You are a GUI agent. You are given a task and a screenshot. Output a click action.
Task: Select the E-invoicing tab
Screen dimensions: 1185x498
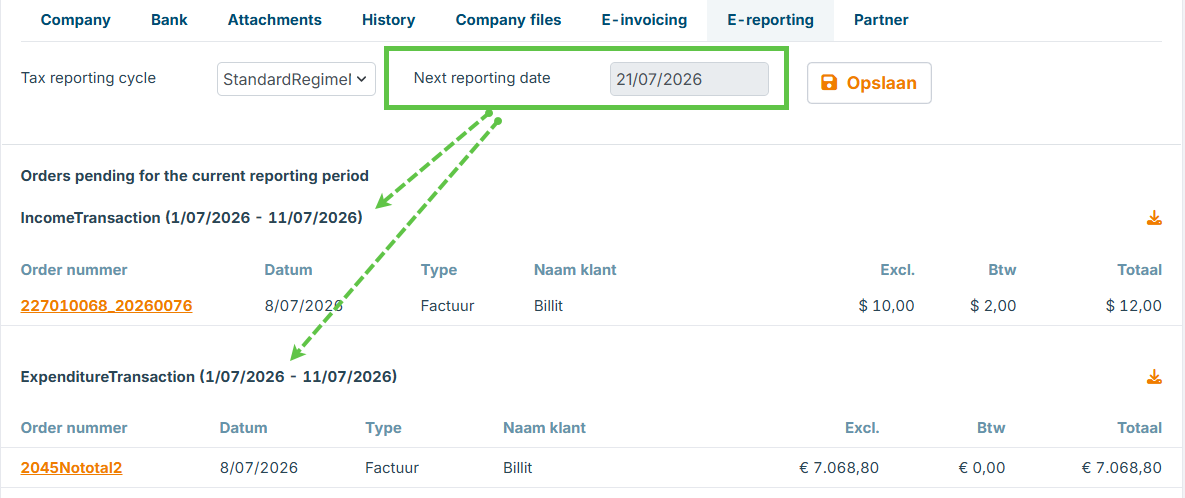[x=645, y=20]
